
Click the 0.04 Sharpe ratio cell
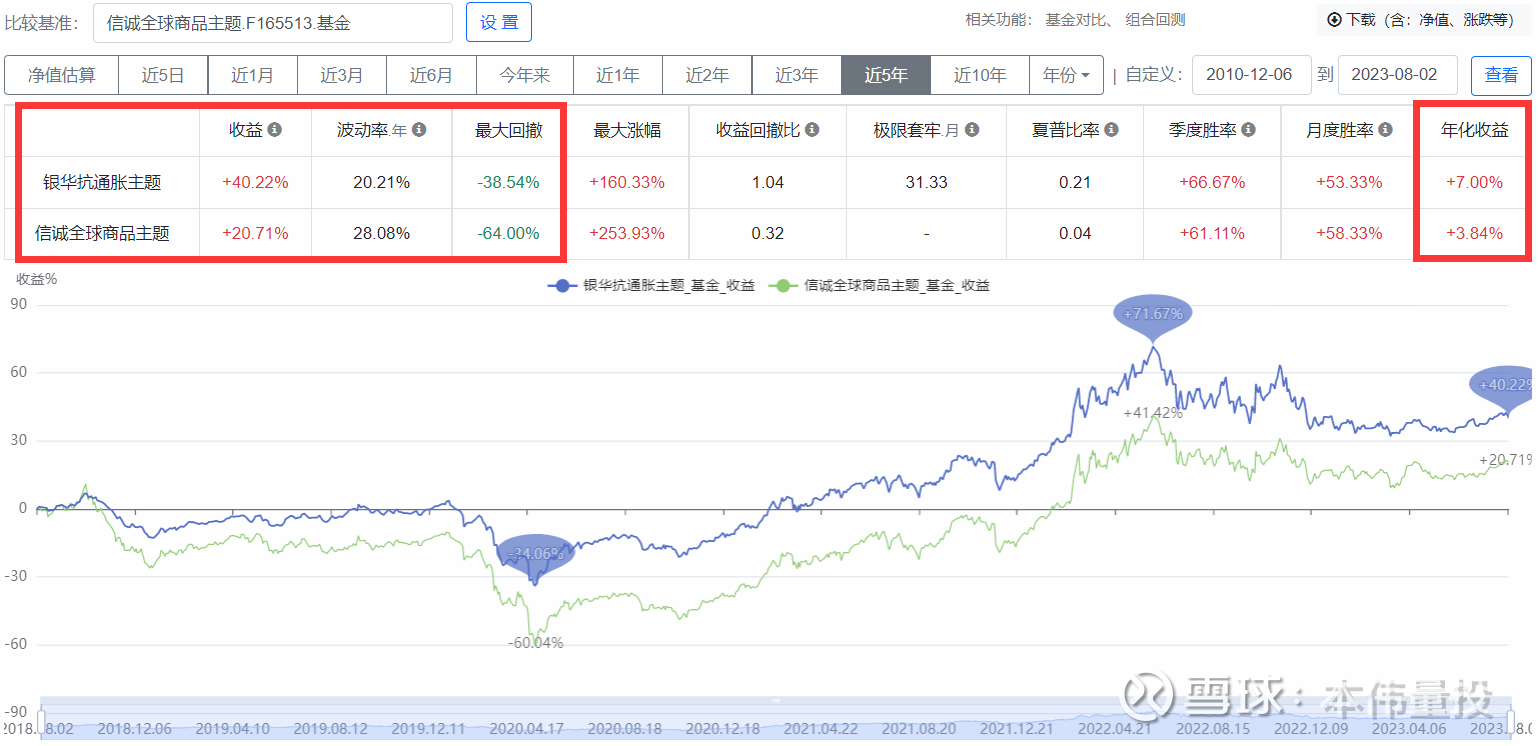[1075, 233]
